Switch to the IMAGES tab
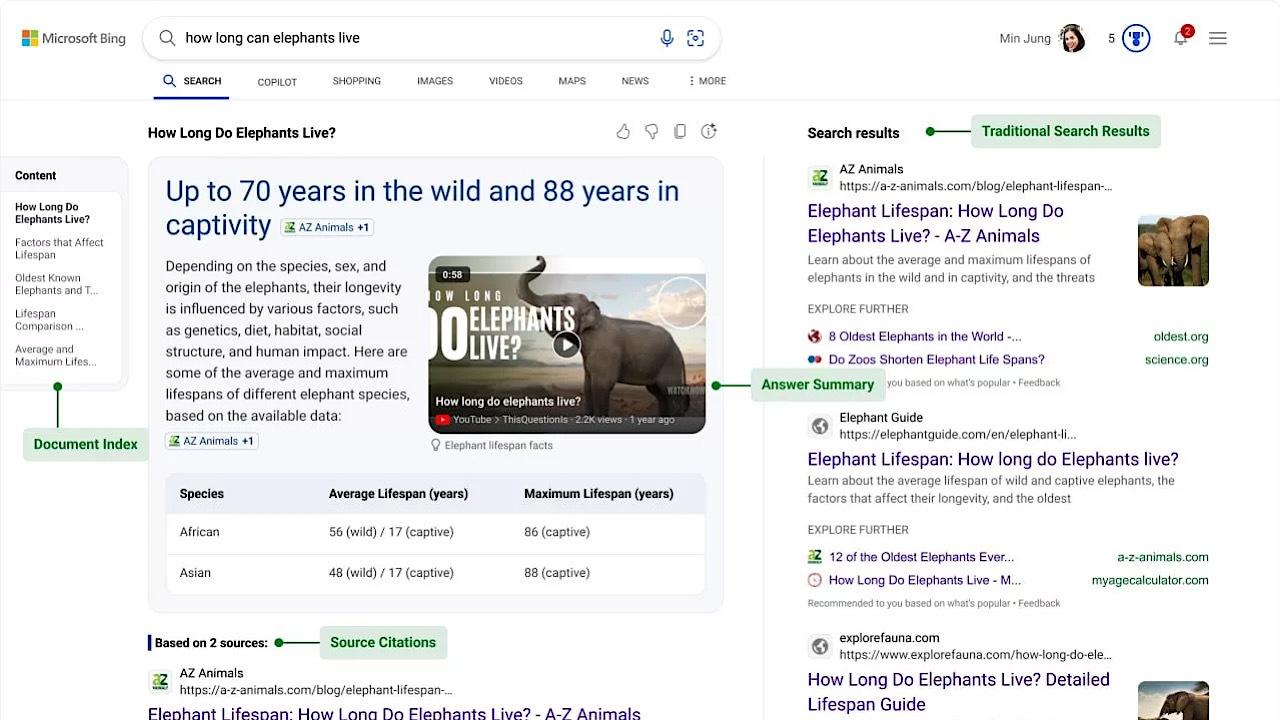Screen dimensions: 1280x720 click(435, 81)
